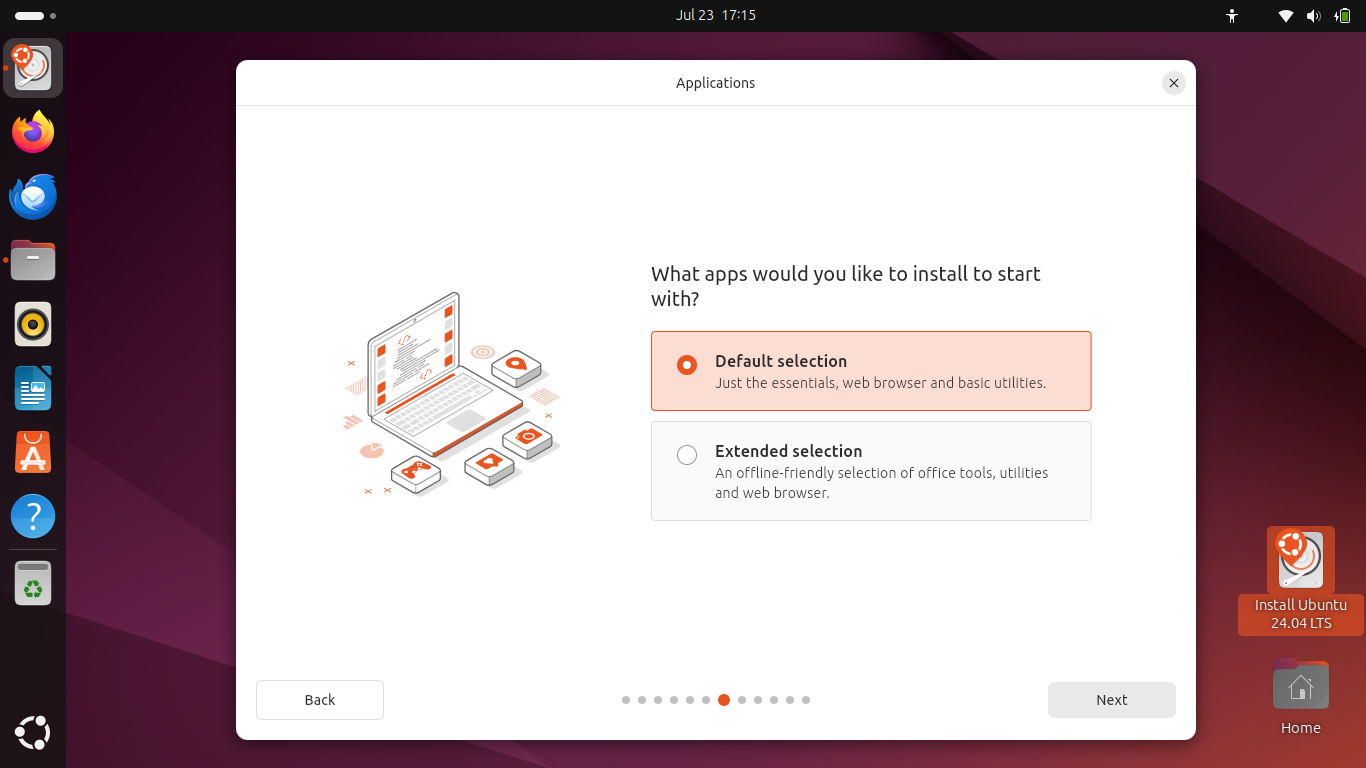1366x768 pixels.
Task: Go Back to the previous installer step
Action: (x=320, y=700)
